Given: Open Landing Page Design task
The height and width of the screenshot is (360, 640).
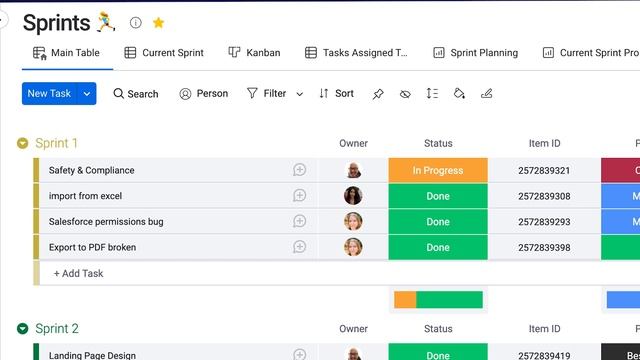Looking at the screenshot, I should [x=92, y=355].
